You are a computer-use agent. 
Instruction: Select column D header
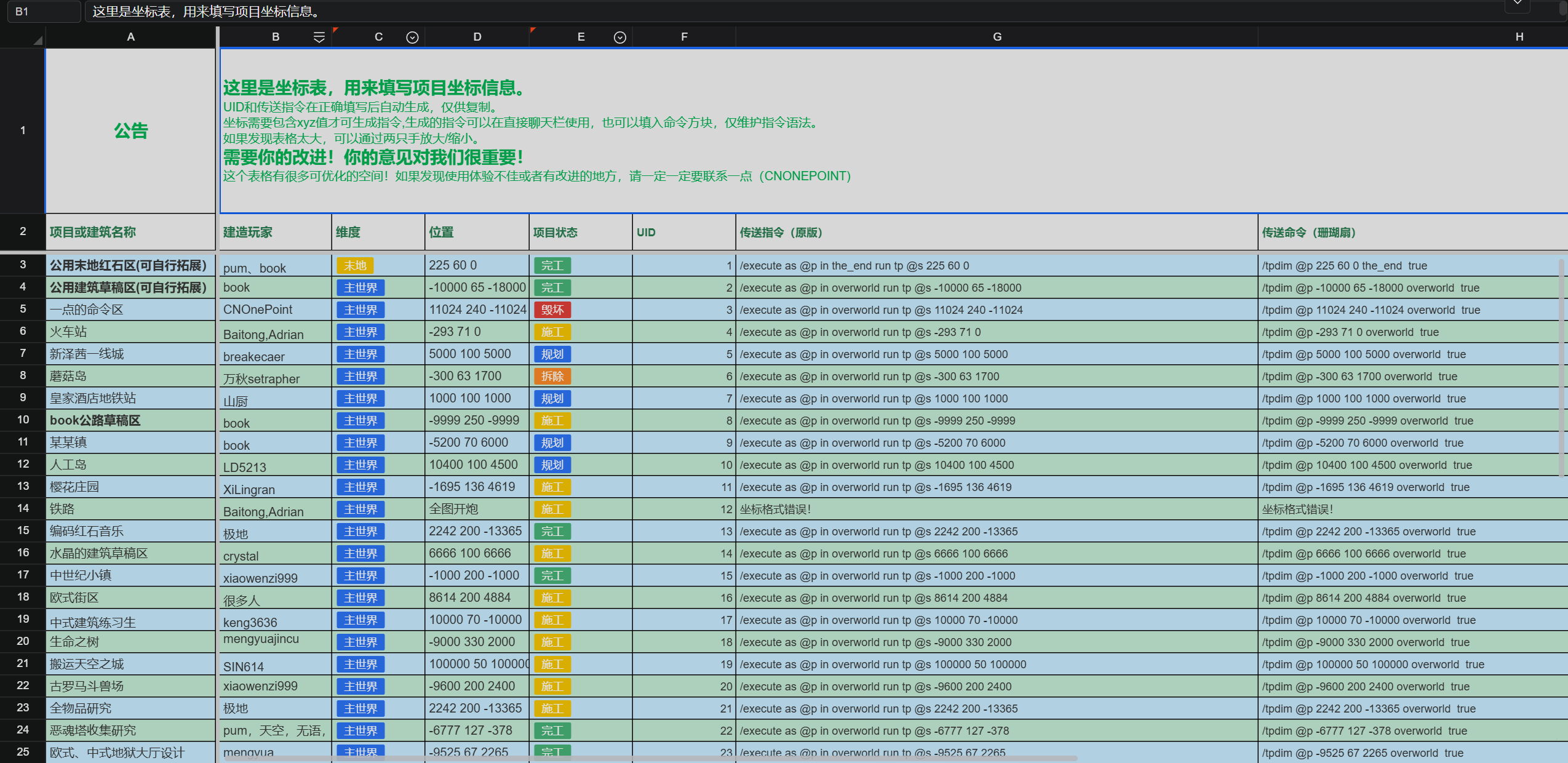click(x=477, y=37)
